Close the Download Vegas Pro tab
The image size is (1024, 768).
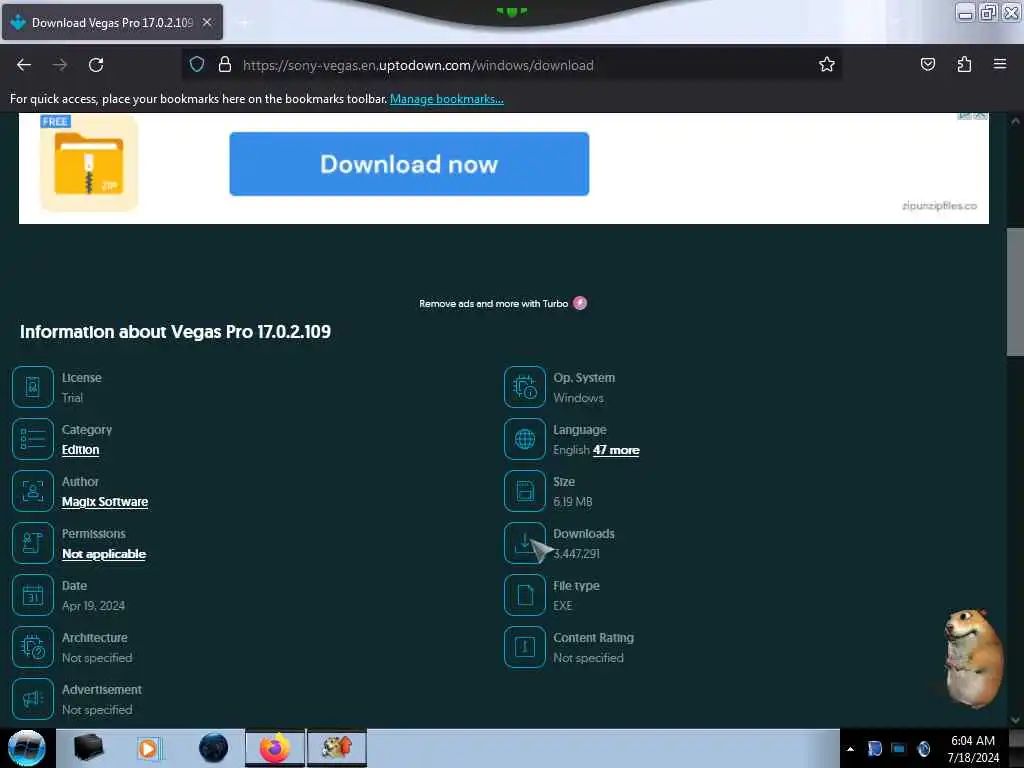coord(207,22)
